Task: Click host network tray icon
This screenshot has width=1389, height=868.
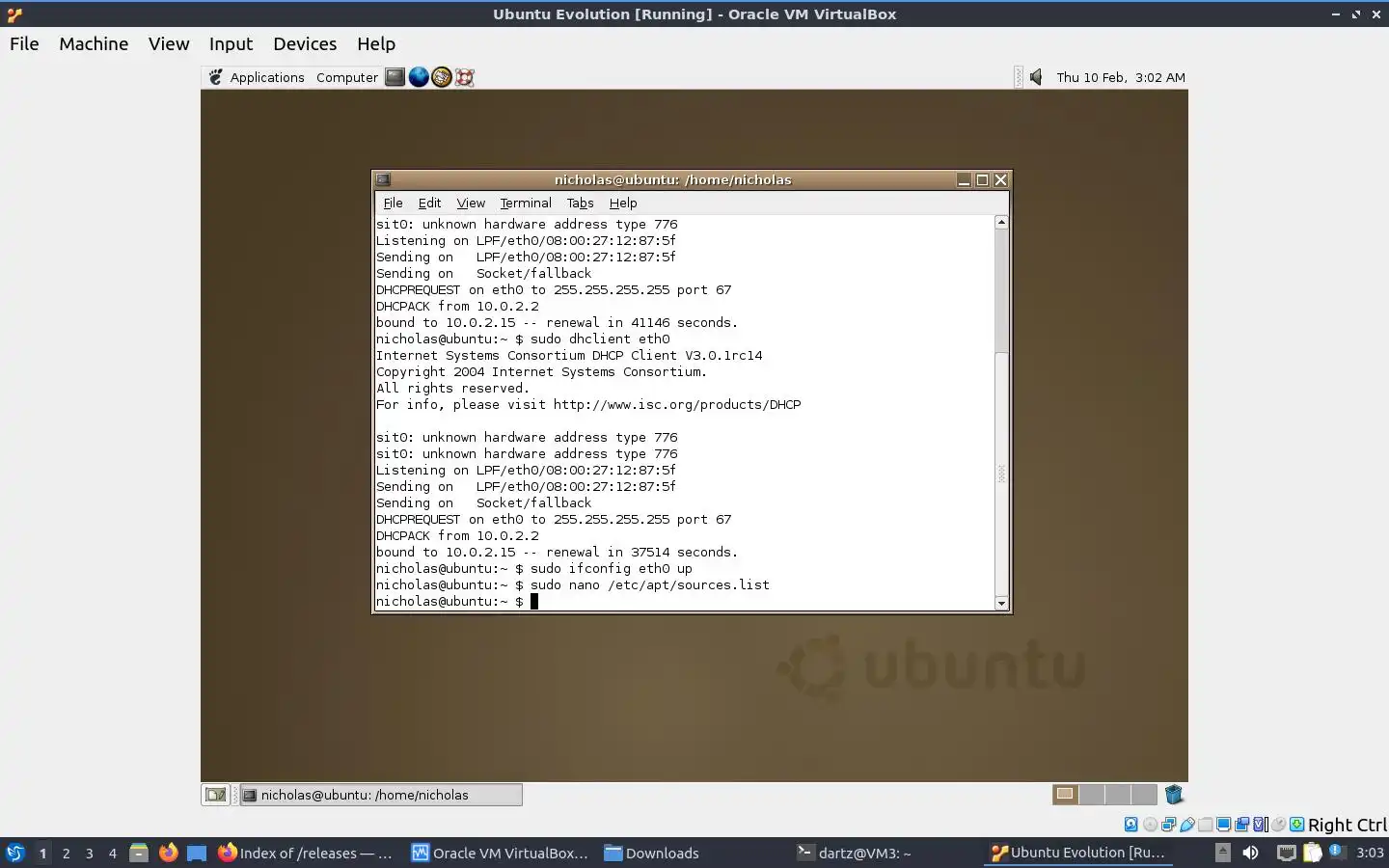Action: click(x=1286, y=853)
